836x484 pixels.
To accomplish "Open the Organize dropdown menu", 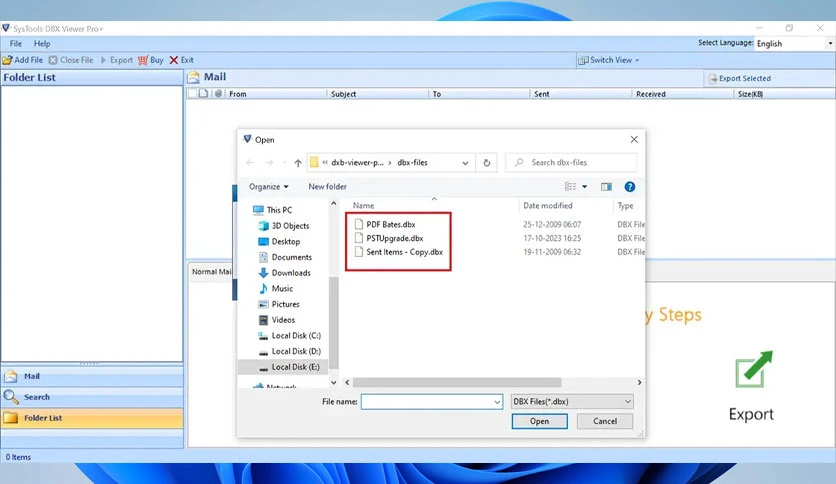I will 269,187.
